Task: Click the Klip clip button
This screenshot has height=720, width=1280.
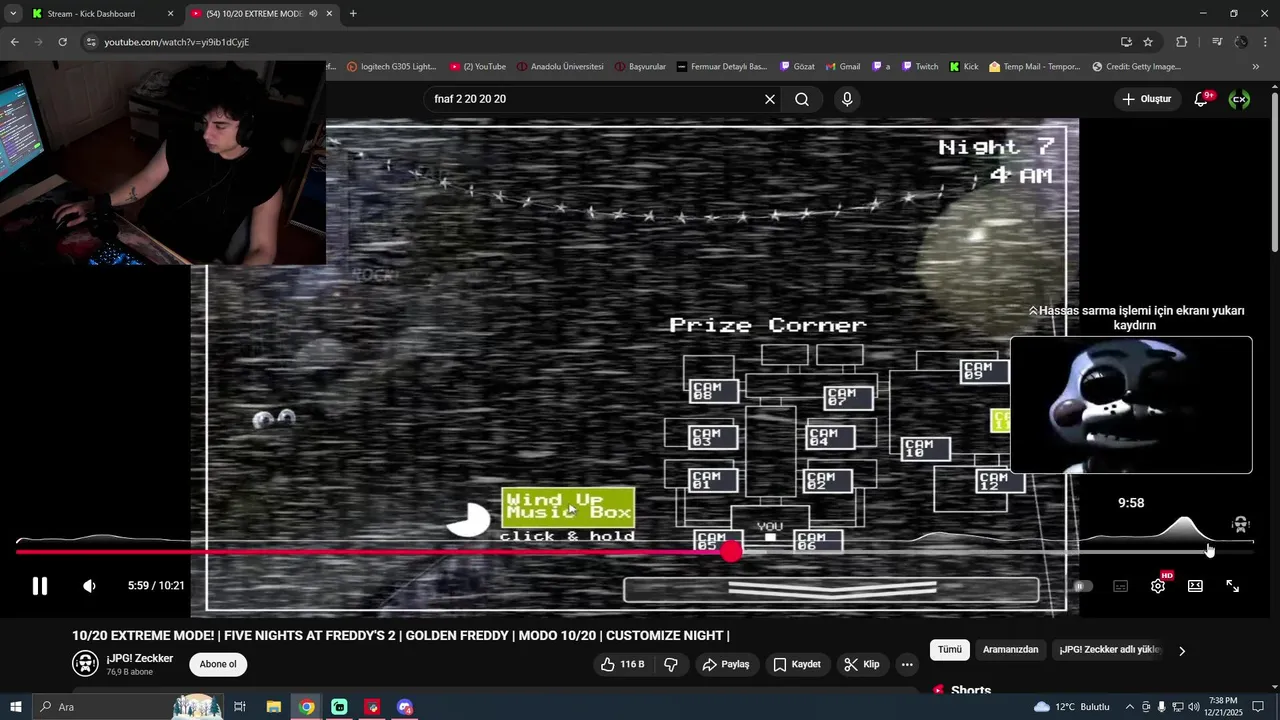Action: tap(861, 664)
